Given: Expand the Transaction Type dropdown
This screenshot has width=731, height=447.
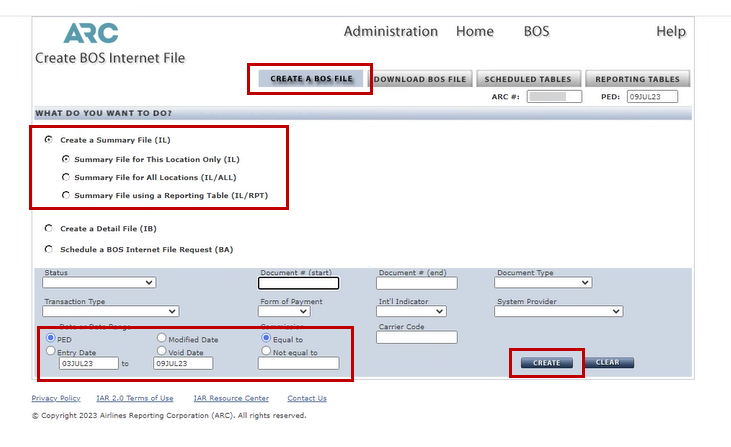Looking at the screenshot, I should click(110, 311).
